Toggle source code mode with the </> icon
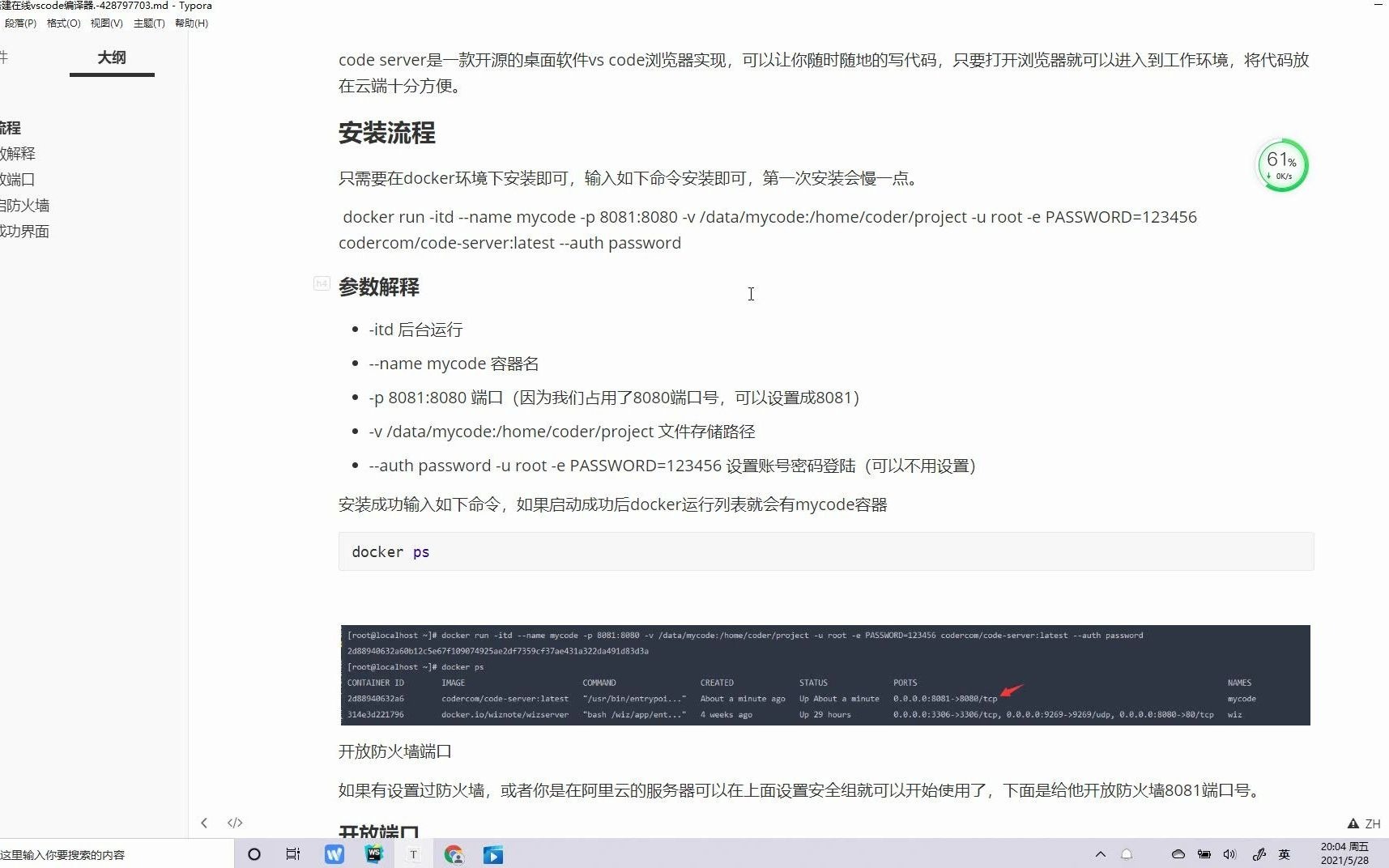This screenshot has width=1389, height=868. tap(235, 823)
